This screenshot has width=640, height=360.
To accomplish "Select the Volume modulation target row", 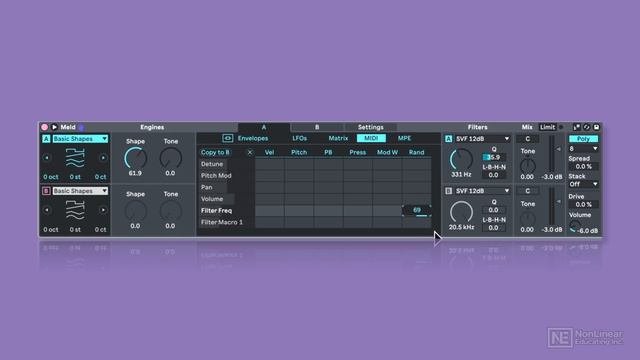I will pyautogui.click(x=212, y=199).
